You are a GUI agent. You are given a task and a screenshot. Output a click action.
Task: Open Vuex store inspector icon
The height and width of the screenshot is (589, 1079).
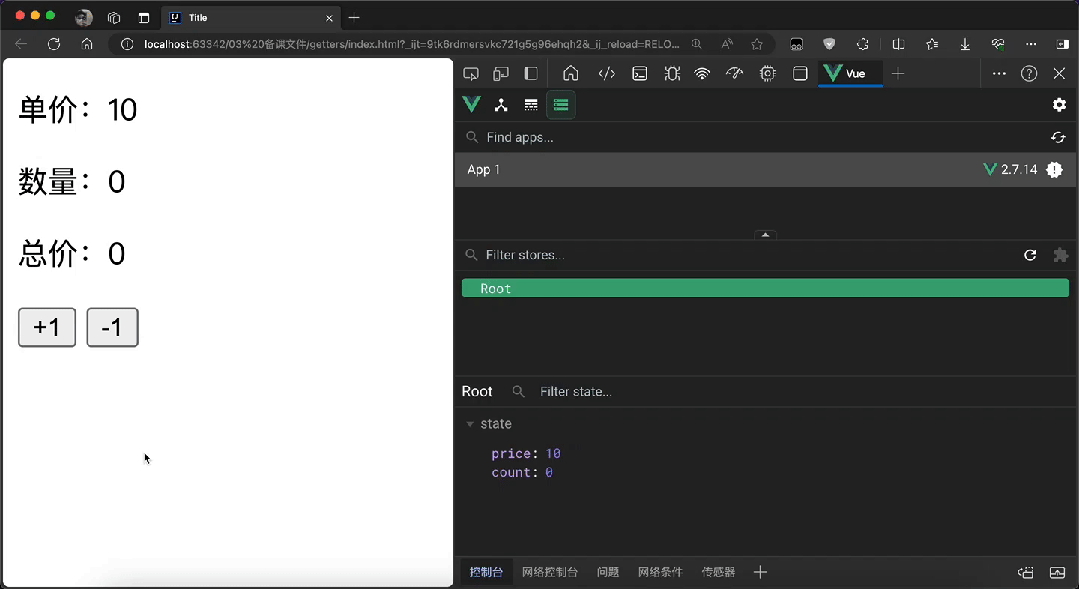[561, 105]
